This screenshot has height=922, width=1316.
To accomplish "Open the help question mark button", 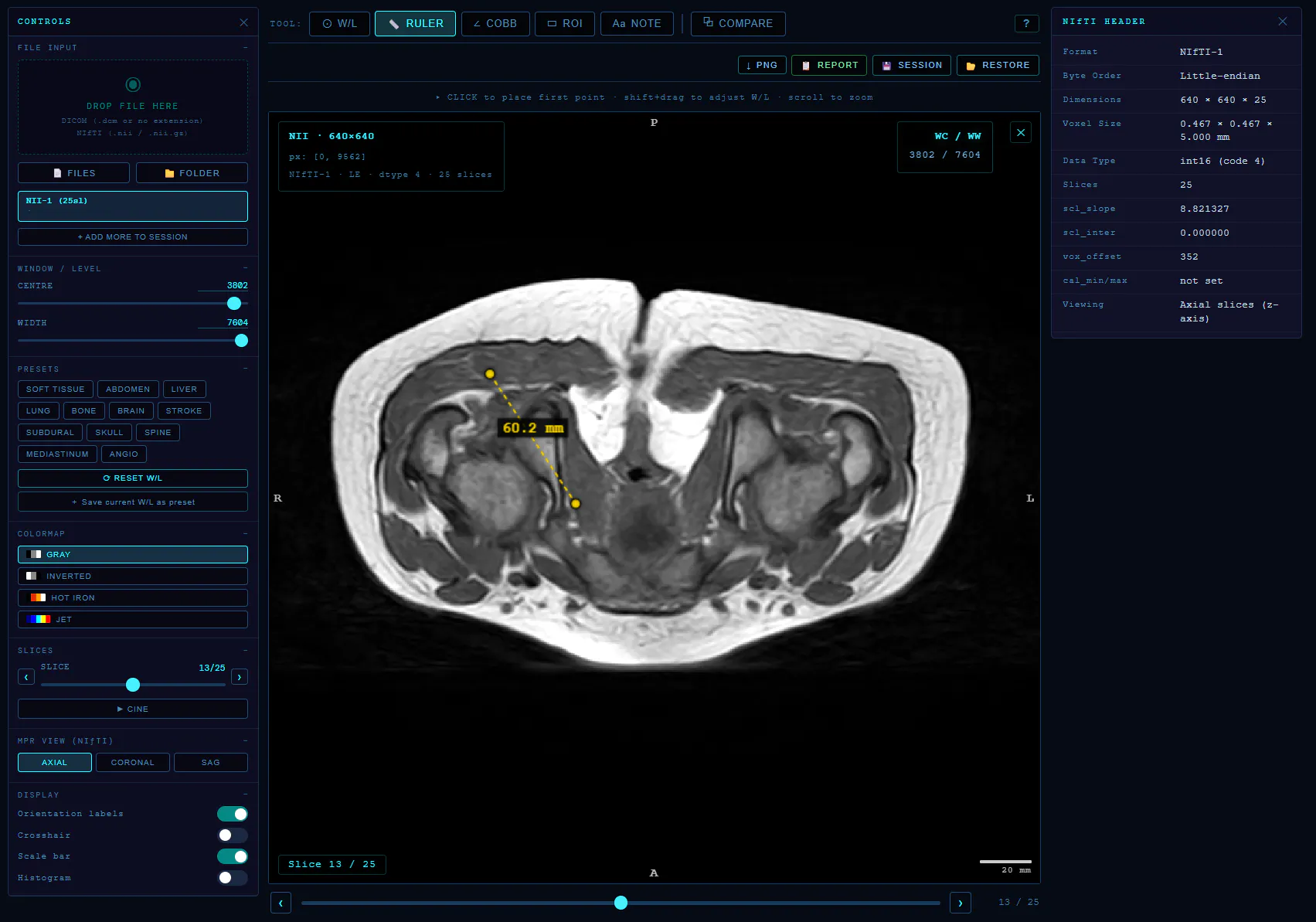I will [1026, 24].
